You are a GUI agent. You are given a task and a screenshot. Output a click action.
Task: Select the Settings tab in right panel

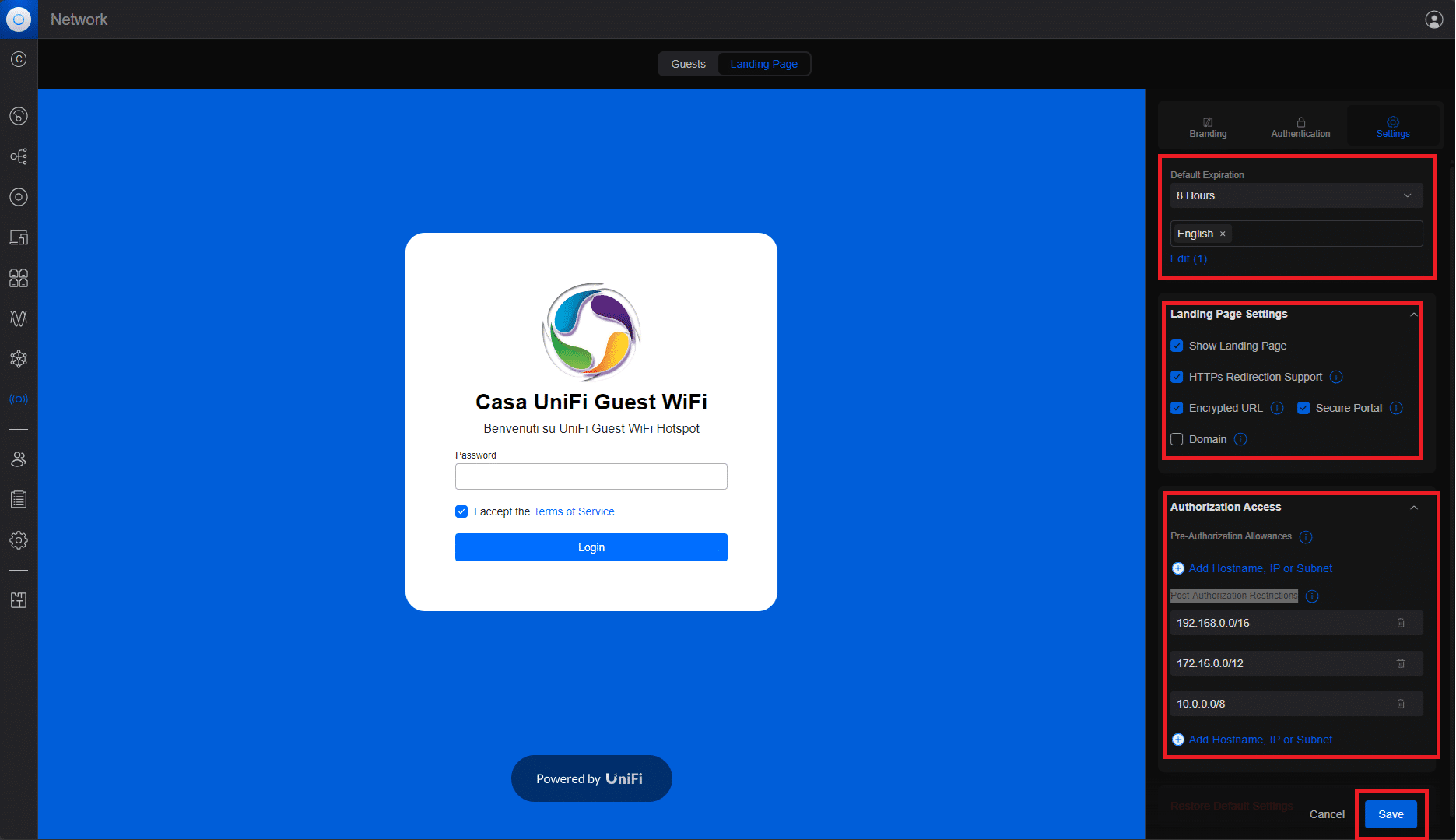(1393, 128)
